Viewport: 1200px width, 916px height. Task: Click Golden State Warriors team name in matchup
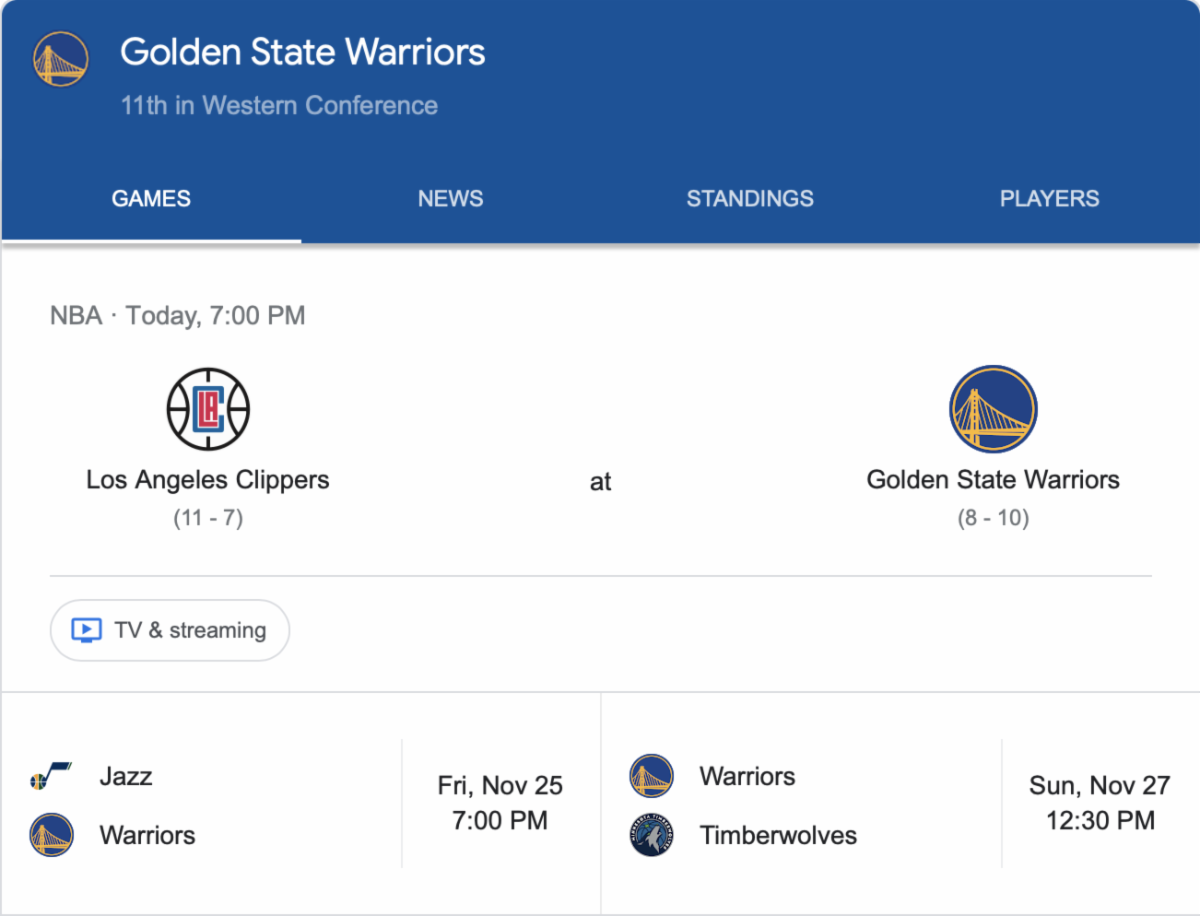(993, 480)
